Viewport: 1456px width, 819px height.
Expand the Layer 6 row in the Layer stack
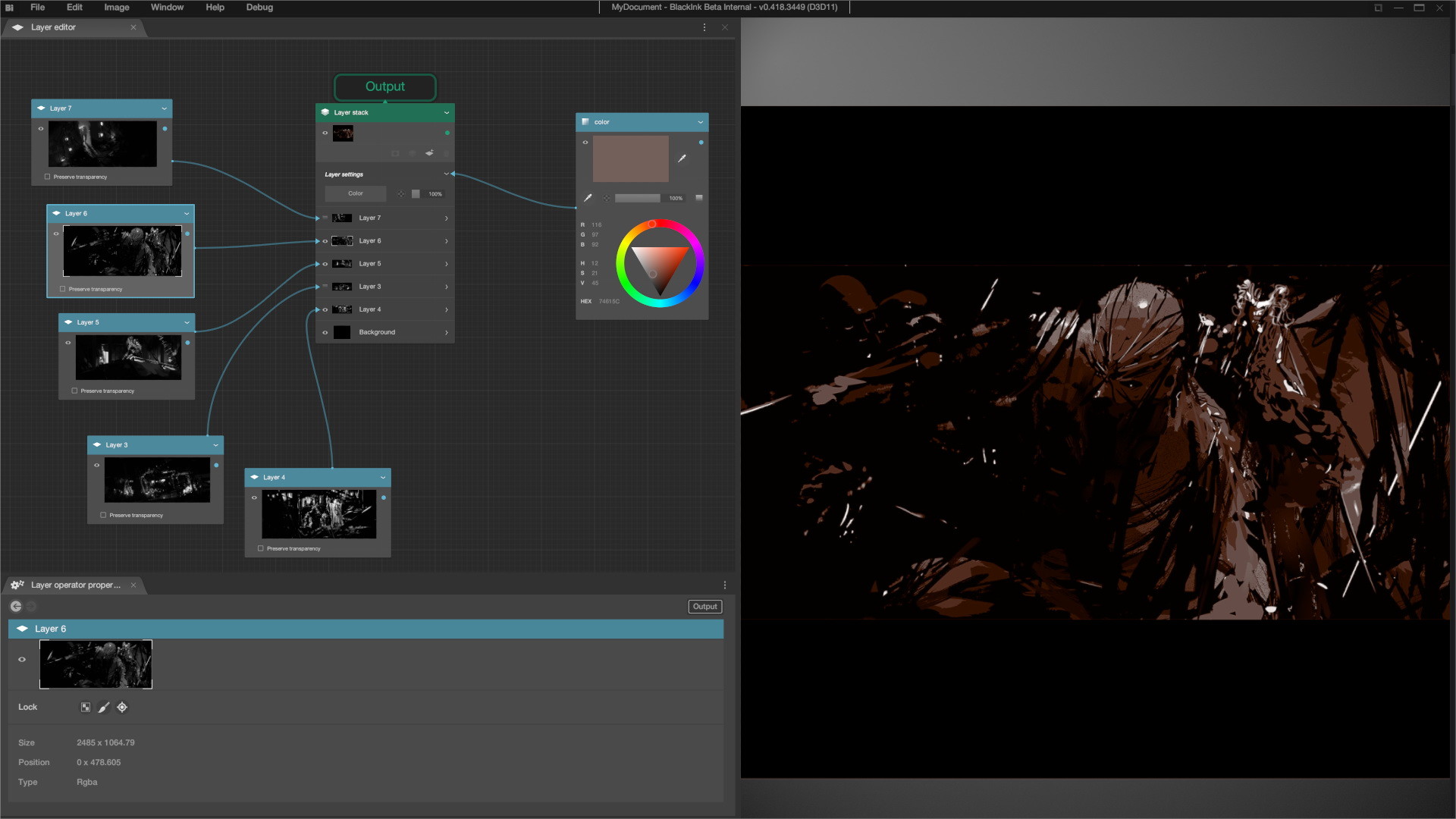tap(446, 241)
